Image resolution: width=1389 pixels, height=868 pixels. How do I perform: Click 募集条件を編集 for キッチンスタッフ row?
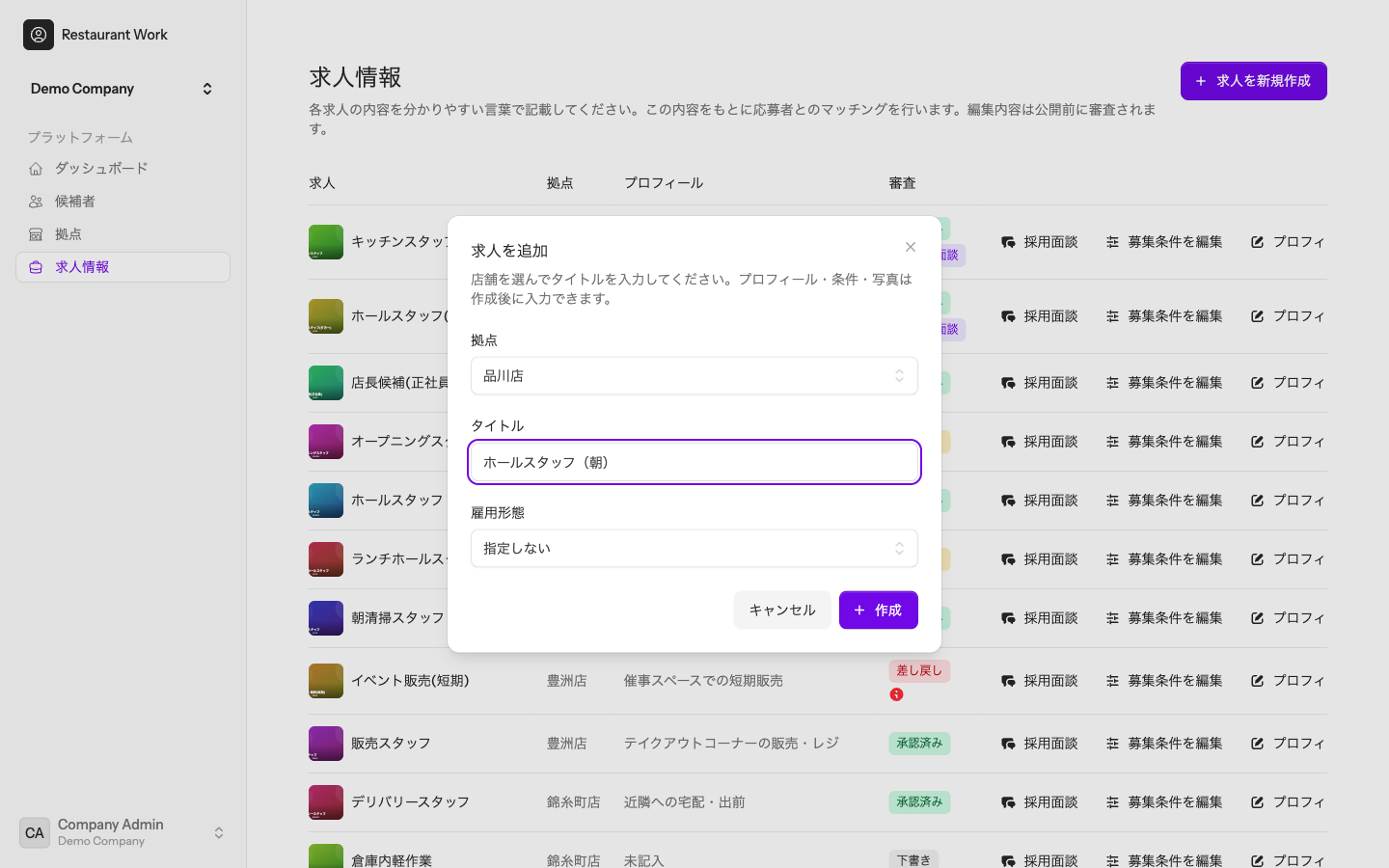pos(1164,242)
